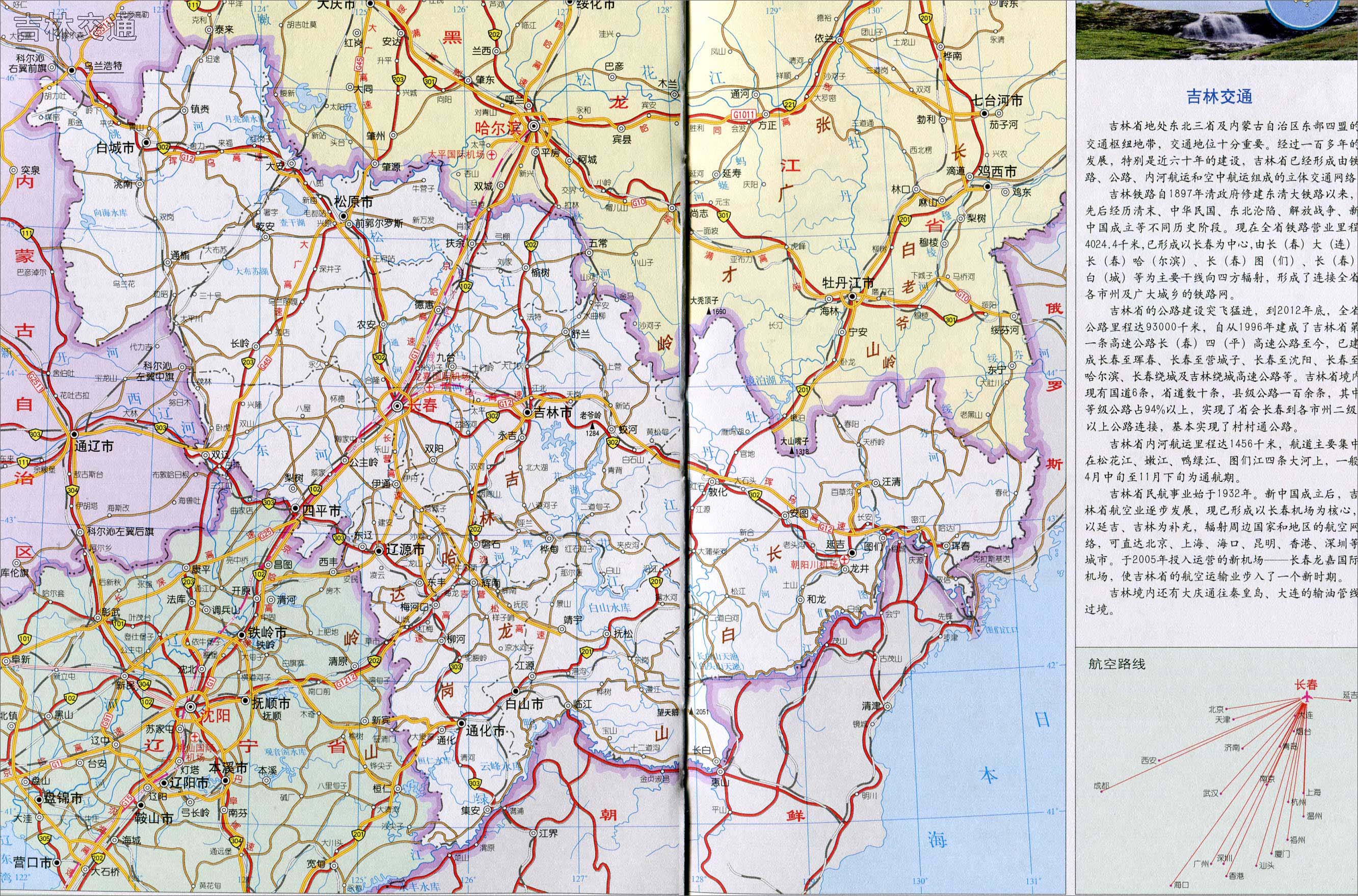Click the 老爷岭 1284 peak triangle marker
The width and height of the screenshot is (1358, 896).
click(593, 426)
